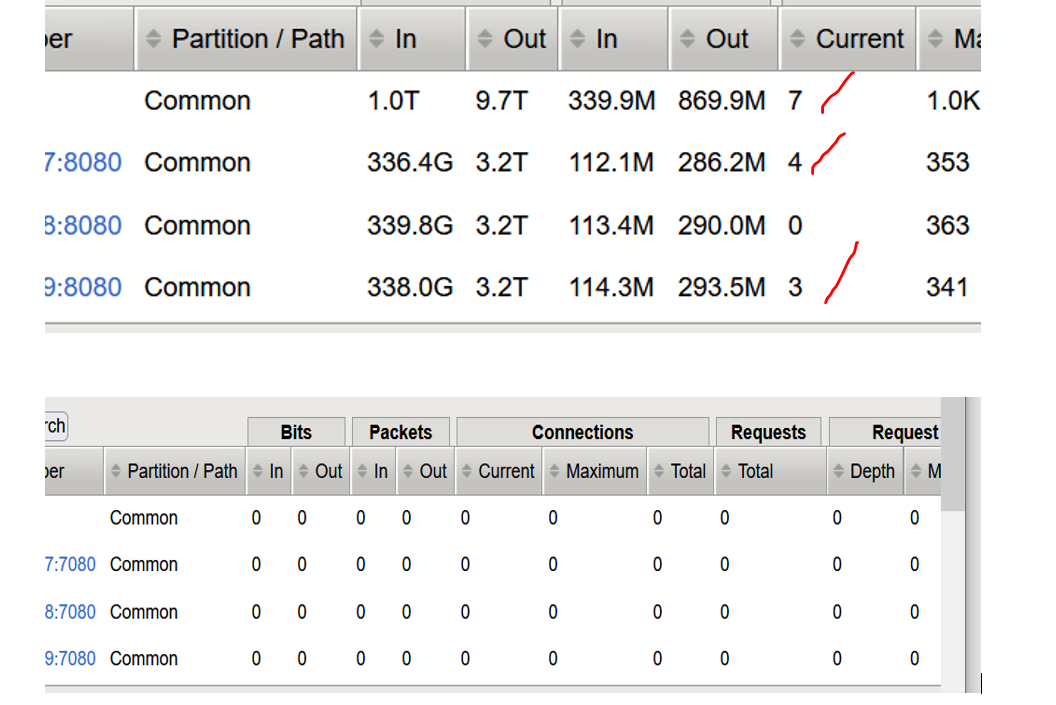Sort upper table by Partition / Path

click(x=245, y=39)
